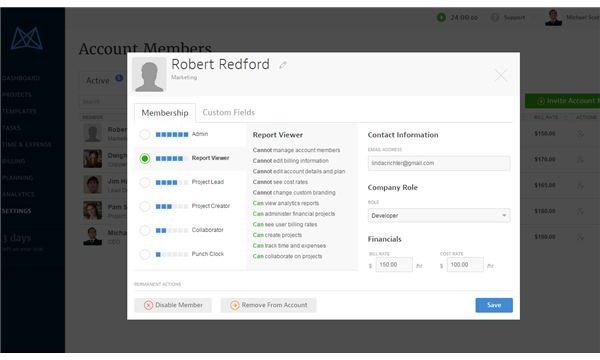
Task: Click the Financials heading
Action: [385, 239]
